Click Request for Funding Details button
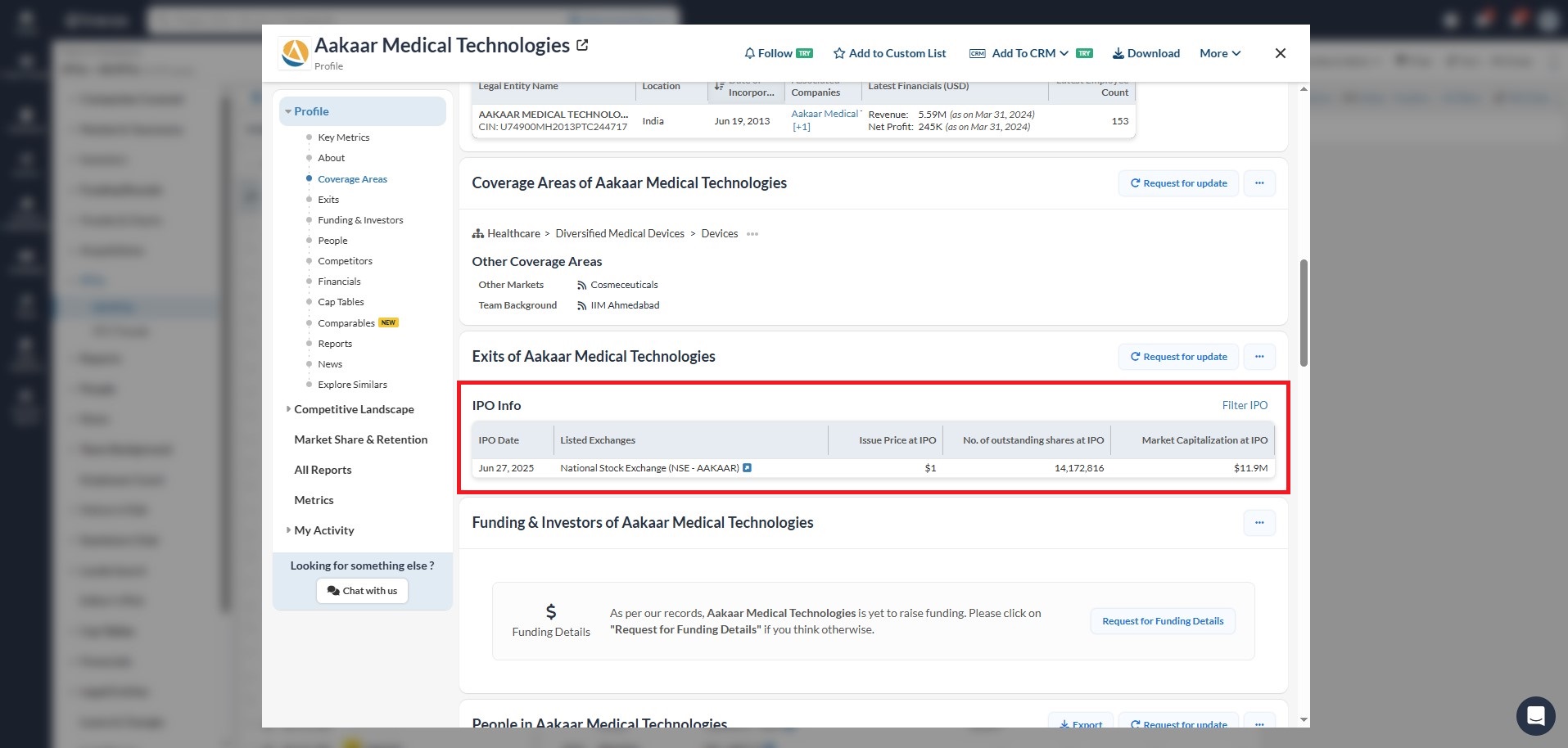Viewport: 1568px width, 748px height. pos(1162,621)
